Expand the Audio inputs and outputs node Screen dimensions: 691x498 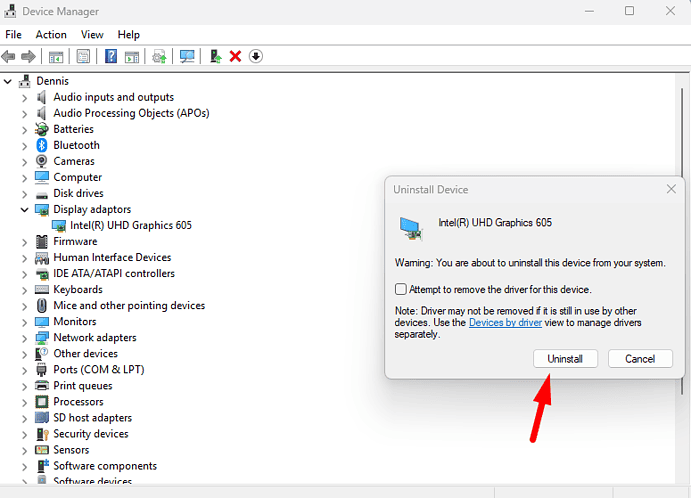(25, 97)
